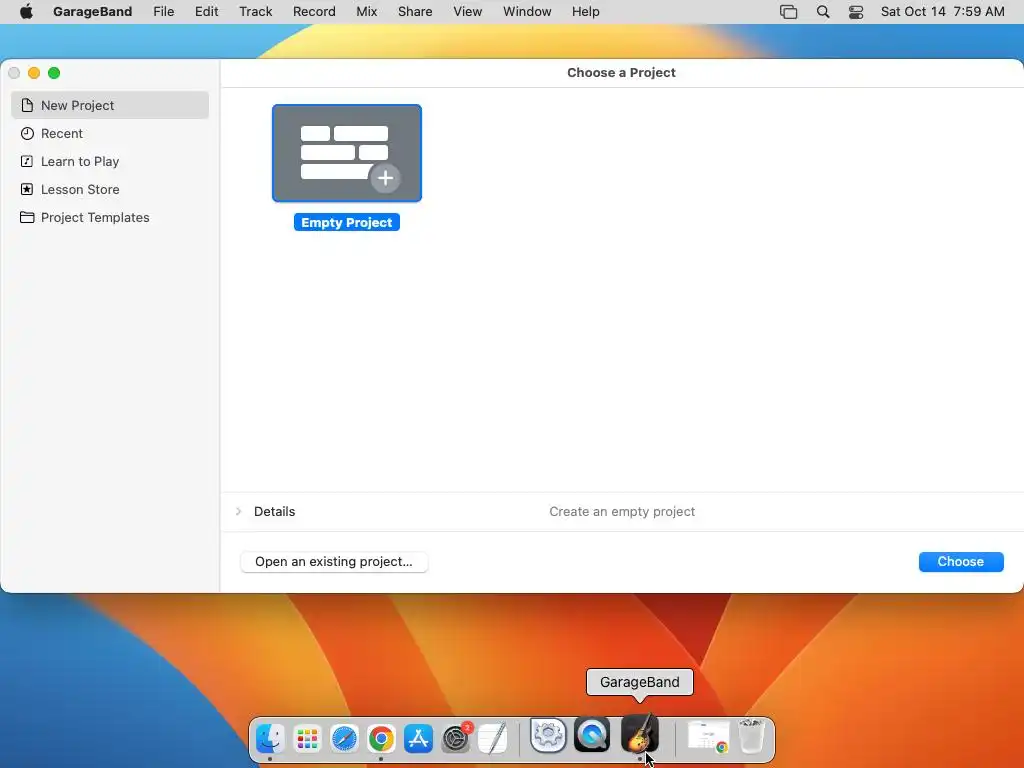Screen dimensions: 1024x768
Task: Click Open an existing project button
Action: 334,562
